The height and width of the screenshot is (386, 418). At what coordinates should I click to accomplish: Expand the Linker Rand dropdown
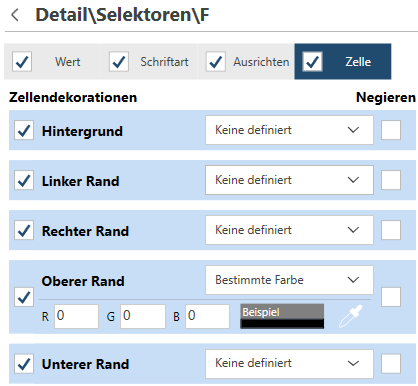coord(289,180)
